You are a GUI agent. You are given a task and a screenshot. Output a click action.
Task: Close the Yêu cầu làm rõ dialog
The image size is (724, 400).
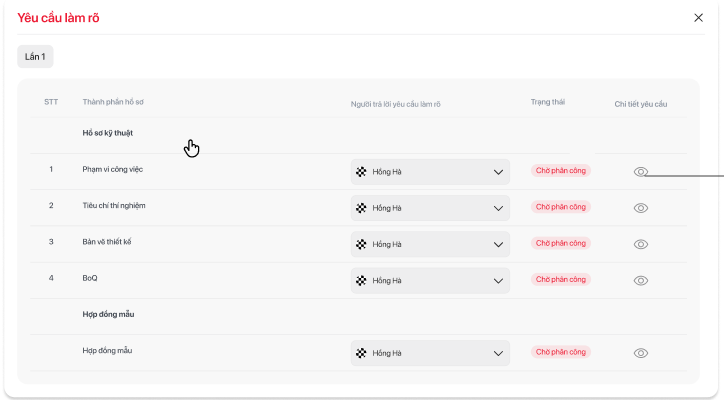click(x=698, y=17)
